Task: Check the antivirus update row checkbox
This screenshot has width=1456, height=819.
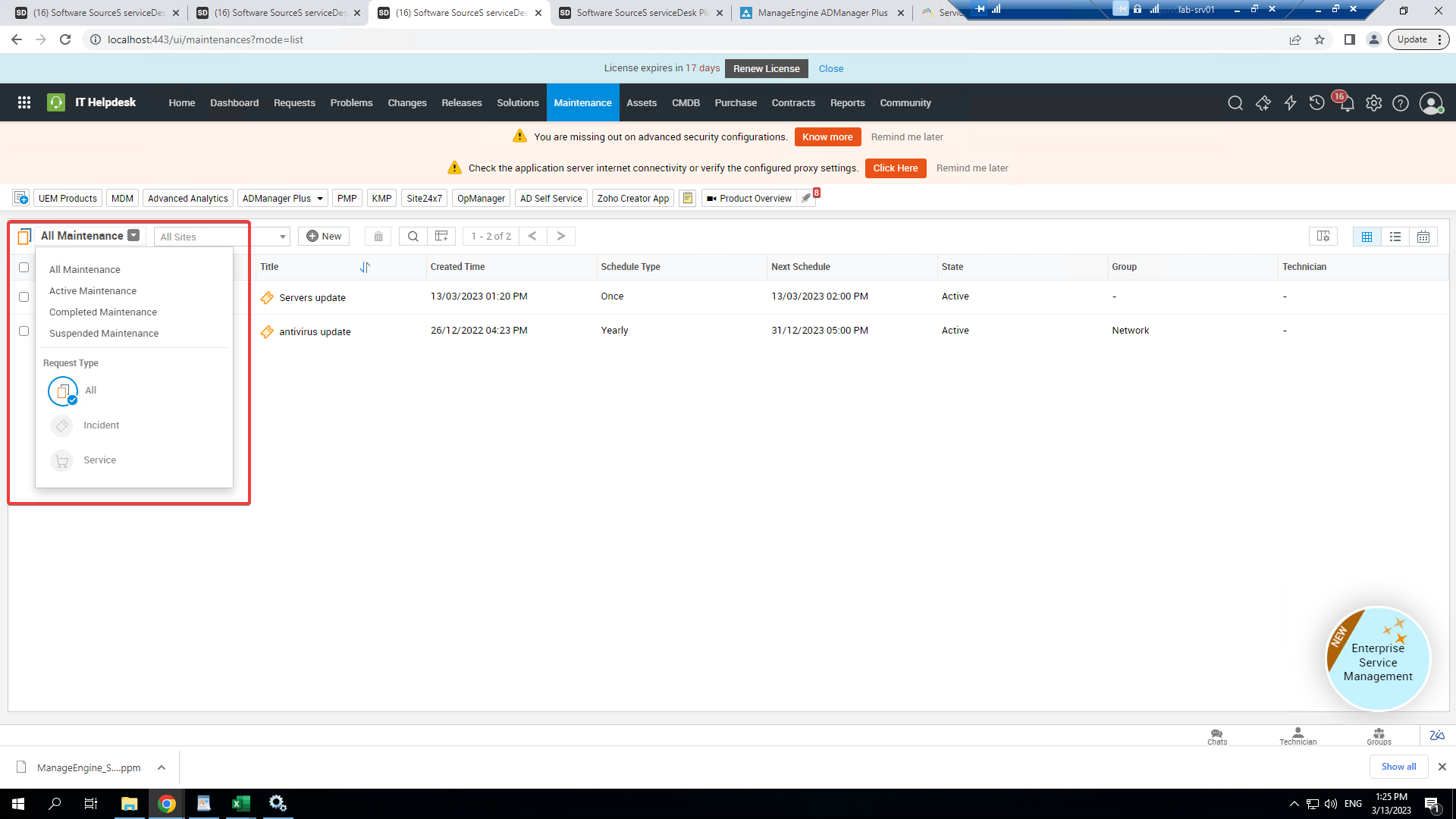Action: (x=24, y=331)
